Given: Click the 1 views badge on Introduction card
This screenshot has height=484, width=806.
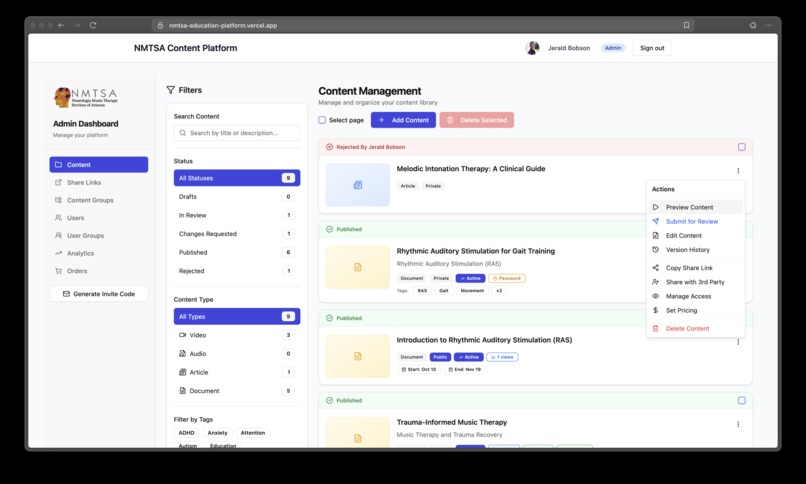Looking at the screenshot, I should click(x=502, y=357).
